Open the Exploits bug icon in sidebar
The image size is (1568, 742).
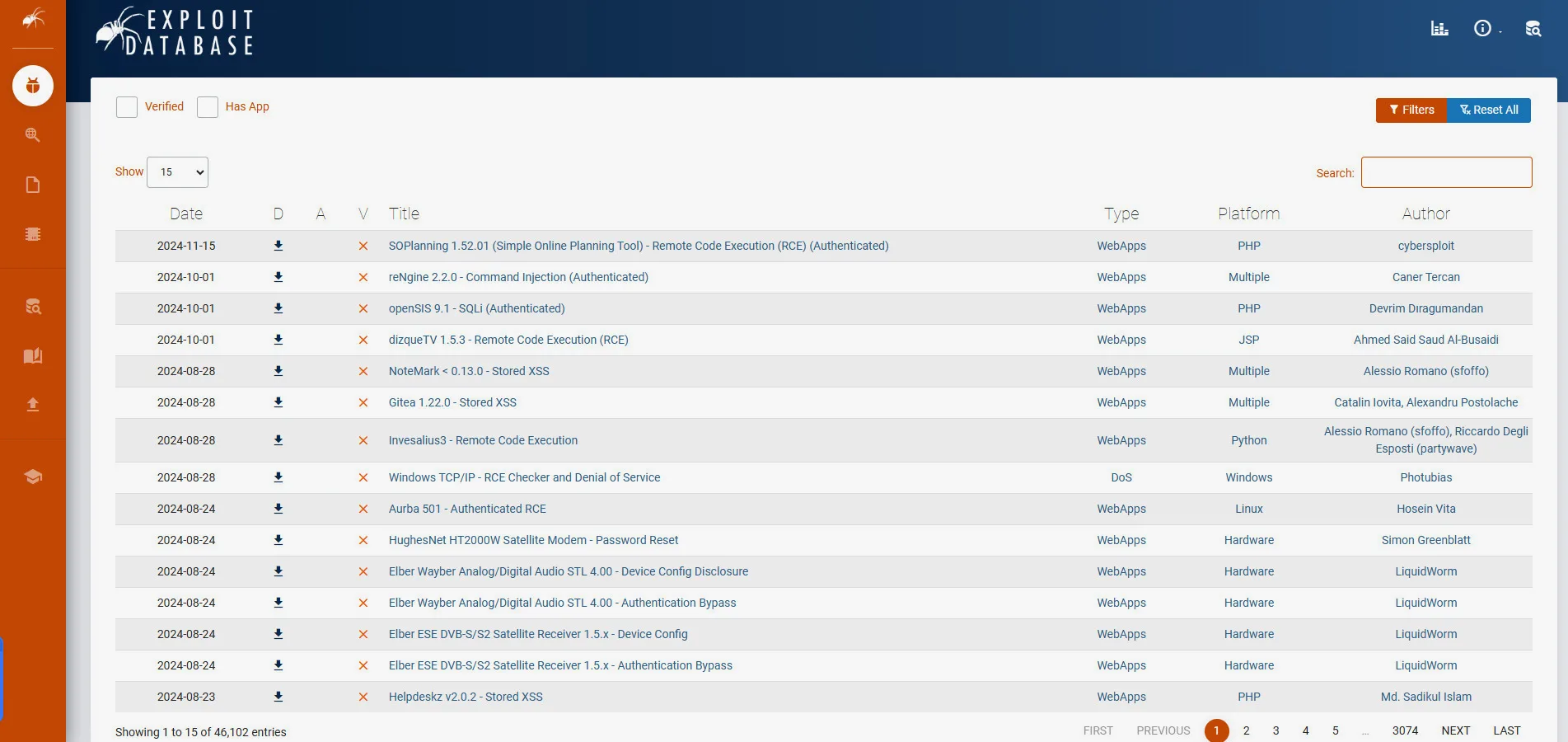pos(33,86)
